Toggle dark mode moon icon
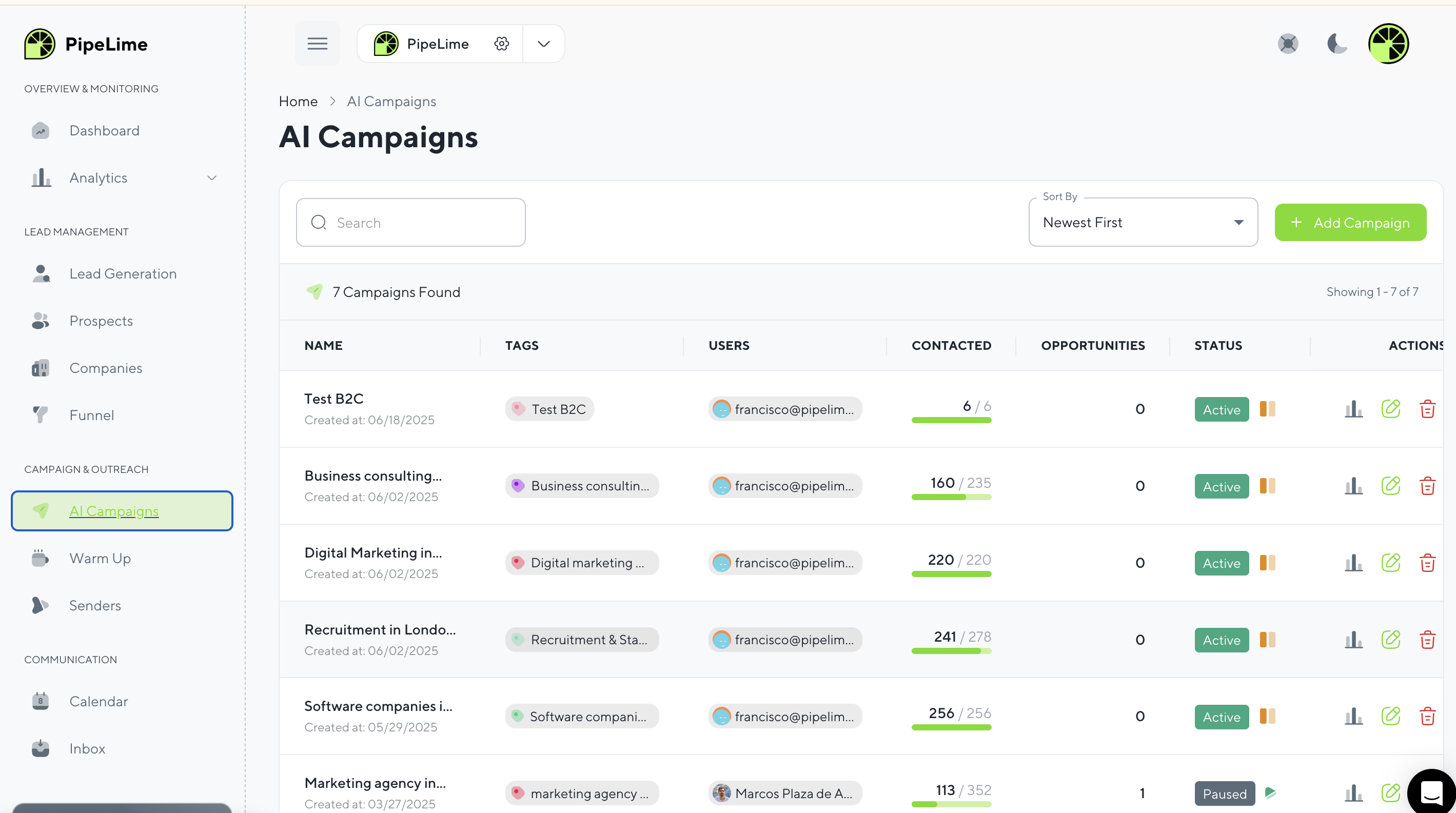Screen dimensions: 1456x813 pos(1337,44)
